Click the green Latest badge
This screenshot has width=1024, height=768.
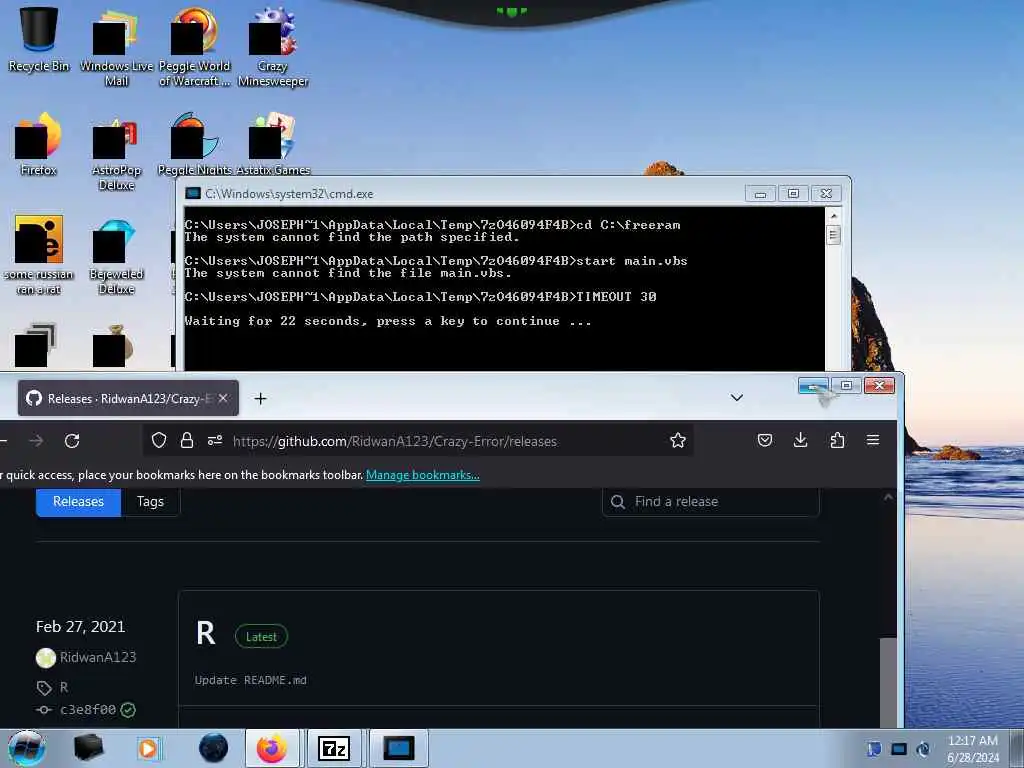coord(261,636)
